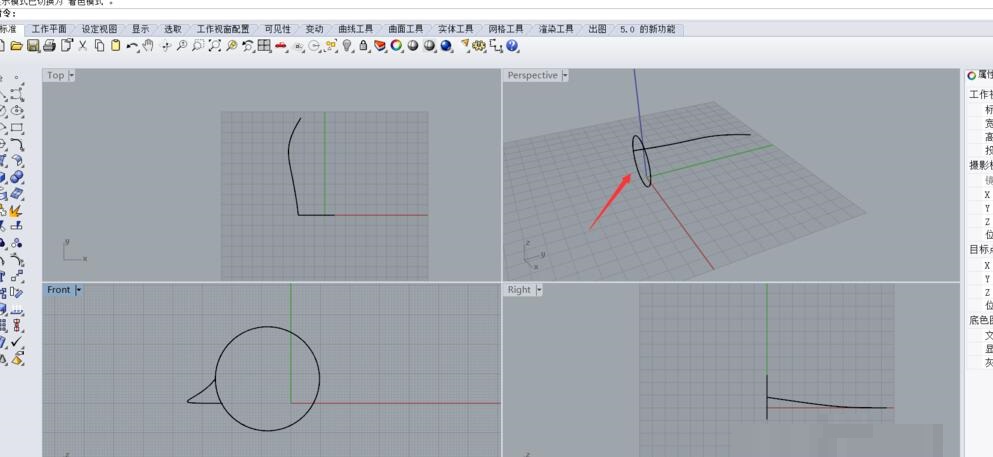Click the color wheel layers icon
The height and width of the screenshot is (457, 993).
pos(396,46)
